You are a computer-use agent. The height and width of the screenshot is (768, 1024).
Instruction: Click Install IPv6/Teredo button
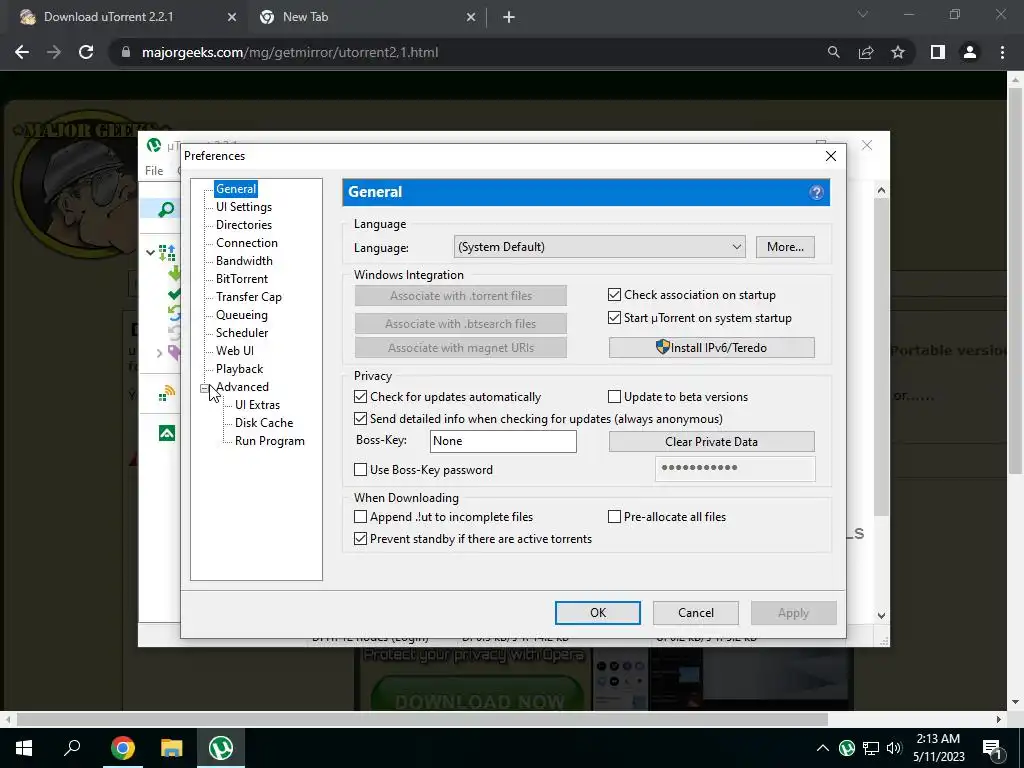click(711, 347)
